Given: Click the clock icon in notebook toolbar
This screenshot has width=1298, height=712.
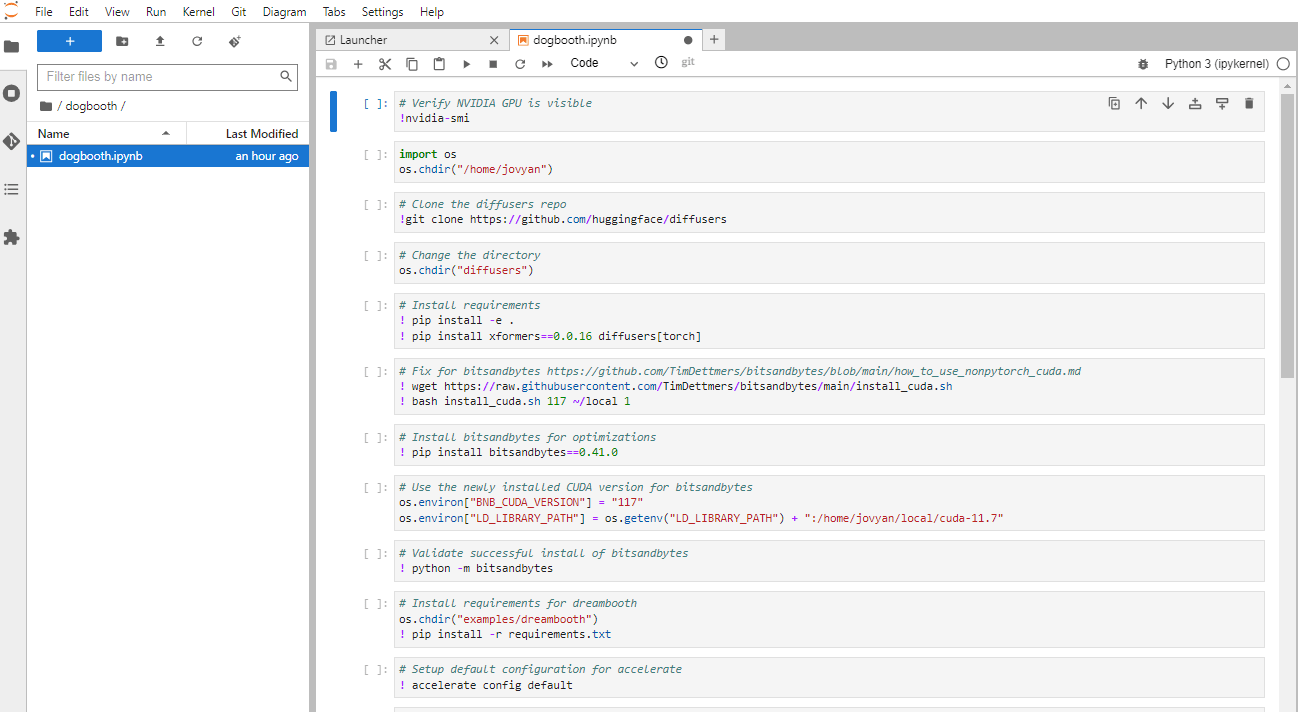Looking at the screenshot, I should (x=661, y=63).
